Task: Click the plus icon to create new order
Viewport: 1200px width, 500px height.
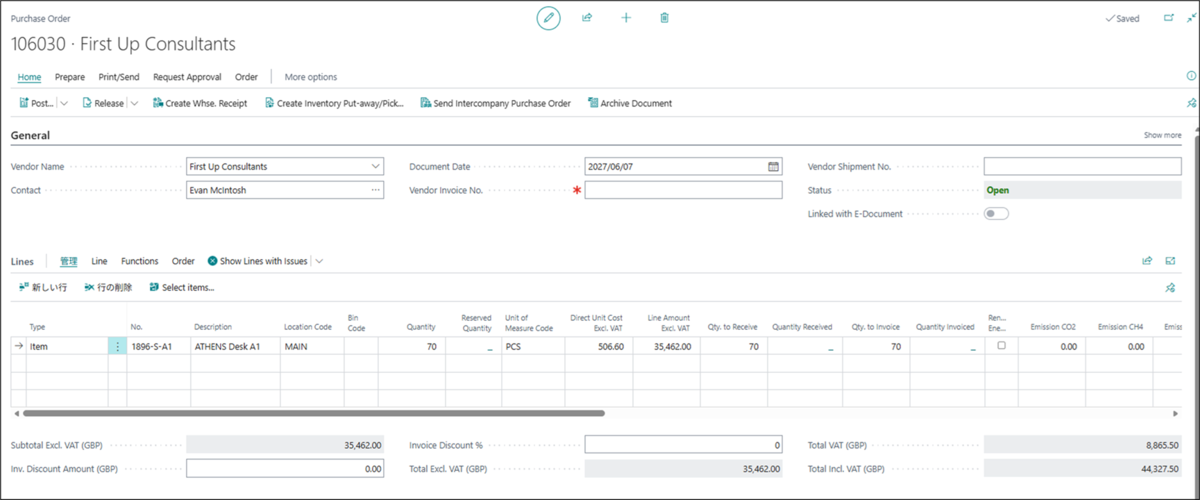Action: point(626,18)
